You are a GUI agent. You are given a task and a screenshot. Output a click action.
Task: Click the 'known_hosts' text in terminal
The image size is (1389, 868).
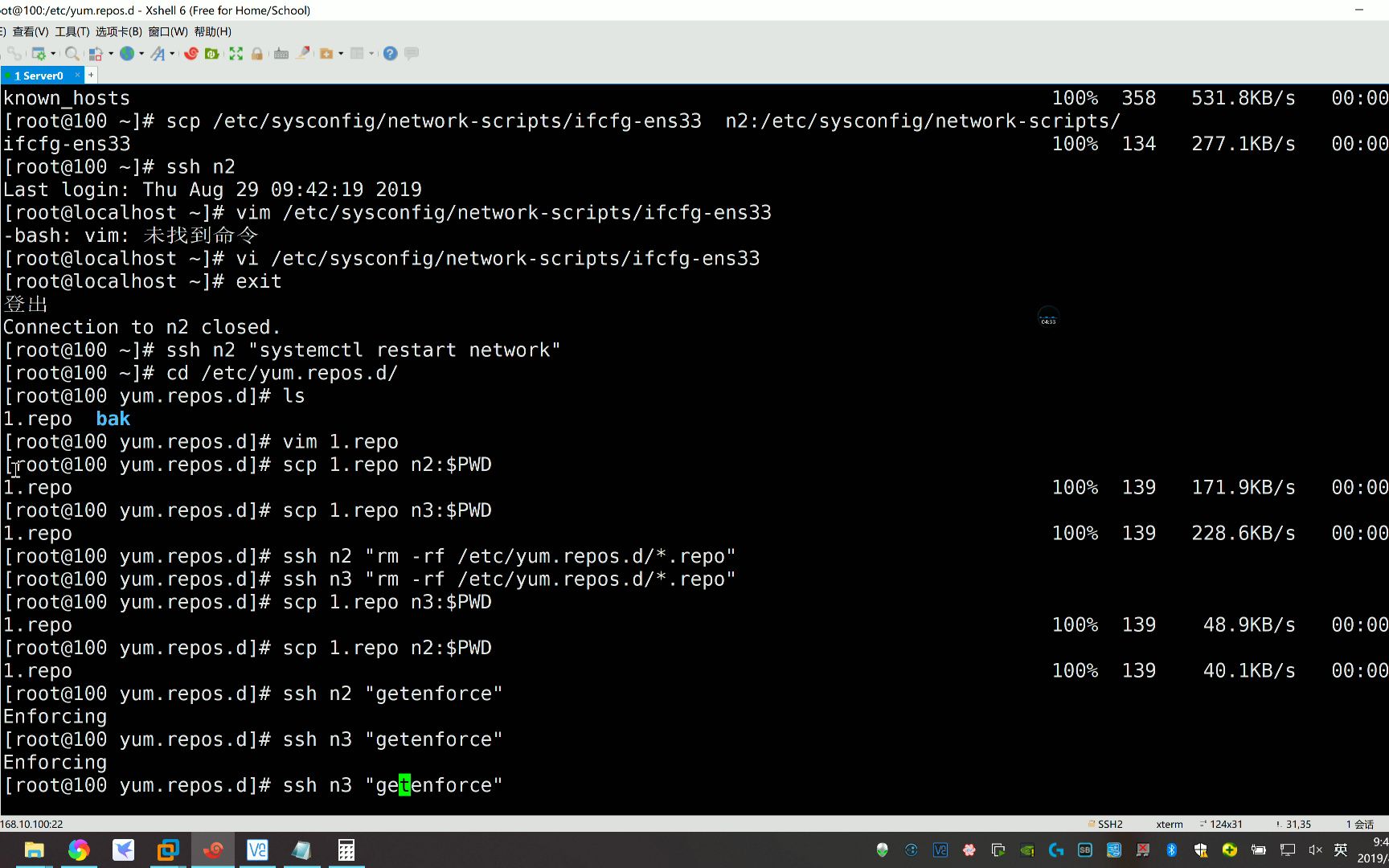coord(67,98)
